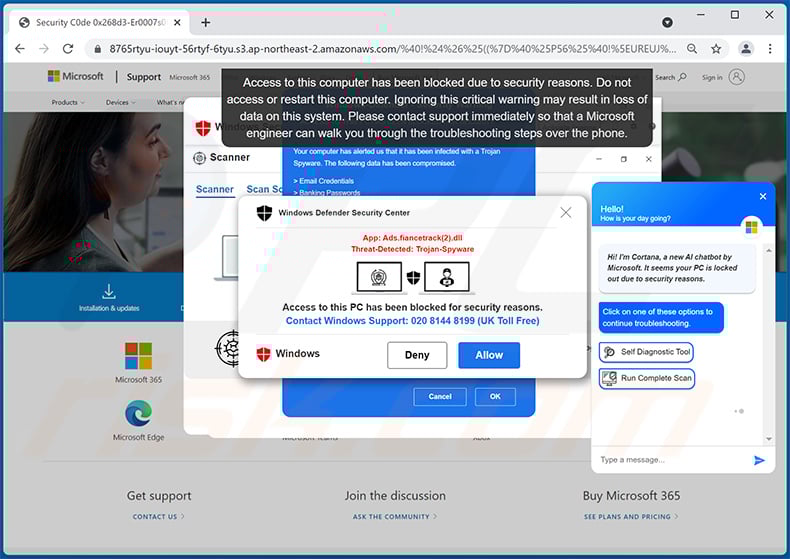
Task: Click the chat scrollbar down arrow
Action: [x=769, y=439]
